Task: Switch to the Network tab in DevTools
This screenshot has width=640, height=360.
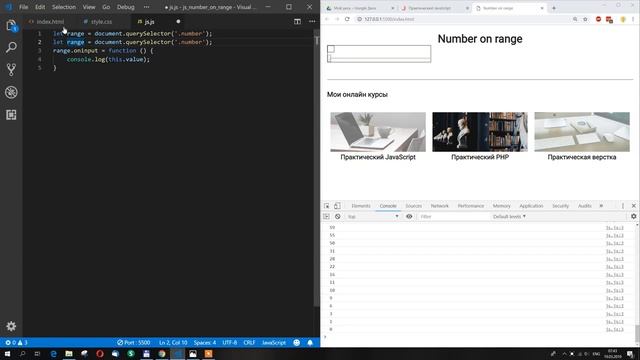Action: (440, 206)
